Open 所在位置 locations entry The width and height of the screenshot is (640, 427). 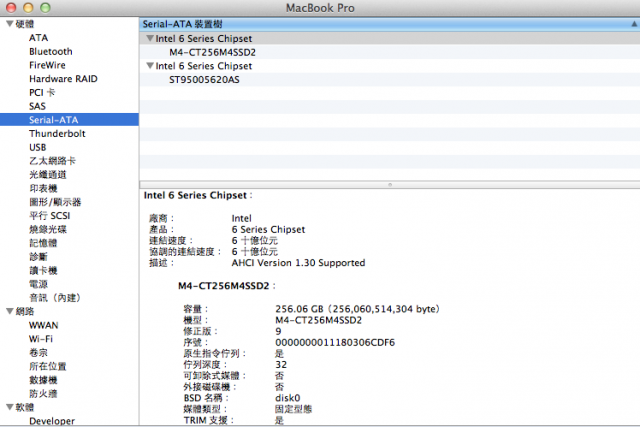pyautogui.click(x=48, y=366)
